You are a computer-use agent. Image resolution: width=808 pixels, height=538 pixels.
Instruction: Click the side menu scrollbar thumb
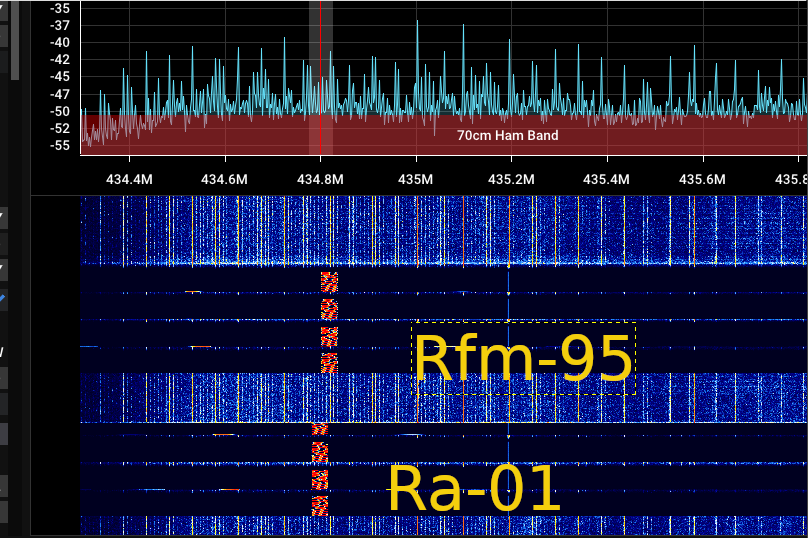[15, 40]
